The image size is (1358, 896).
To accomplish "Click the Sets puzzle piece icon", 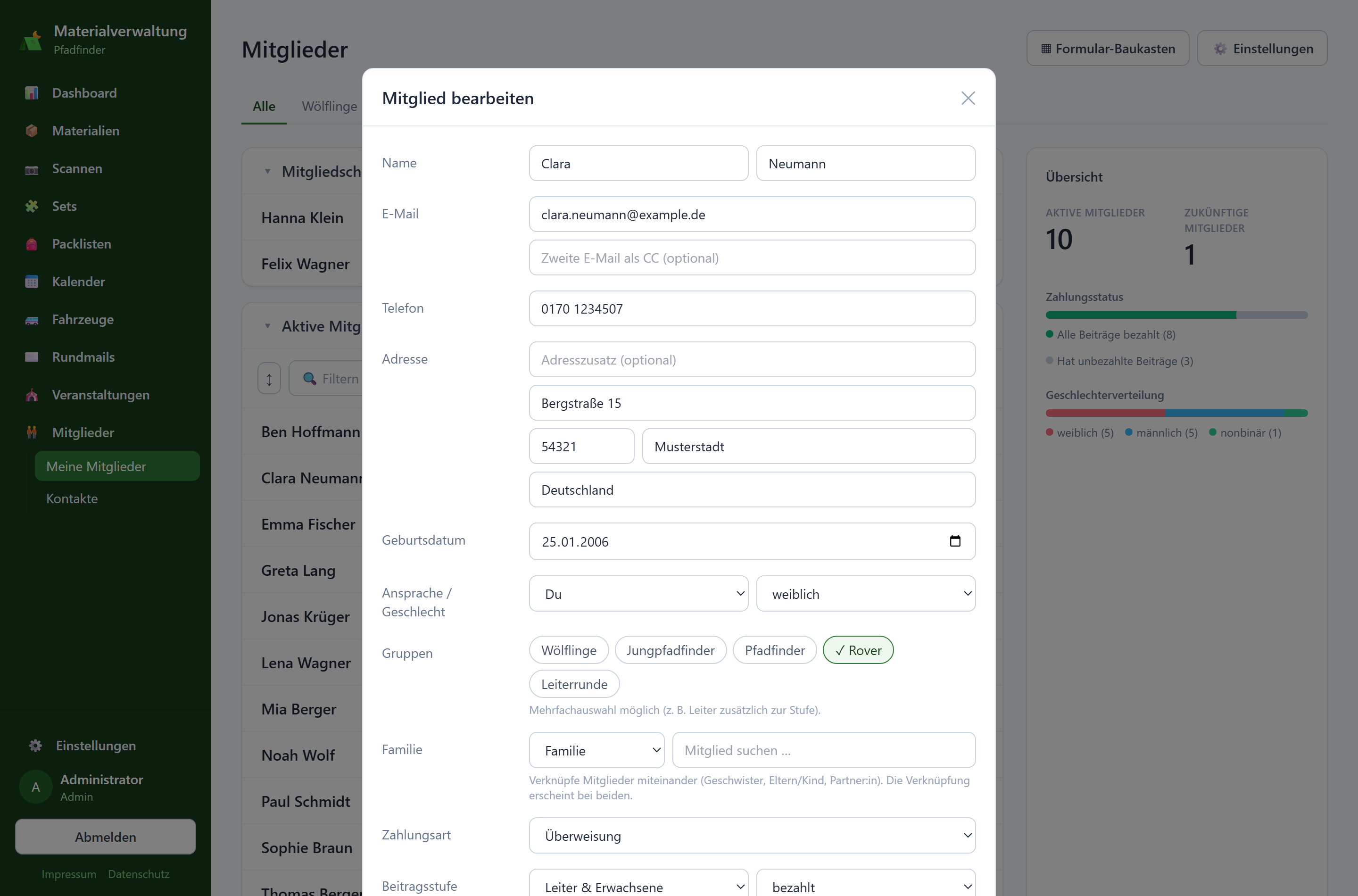I will [32, 206].
